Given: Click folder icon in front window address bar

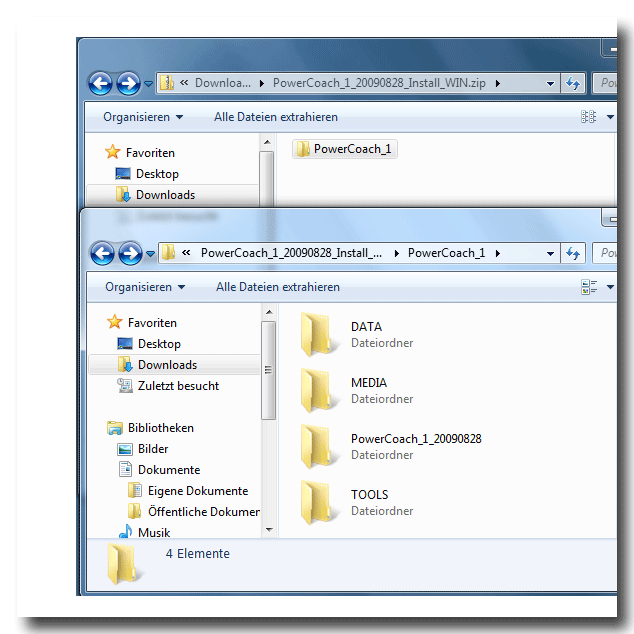Looking at the screenshot, I should coord(168,253).
